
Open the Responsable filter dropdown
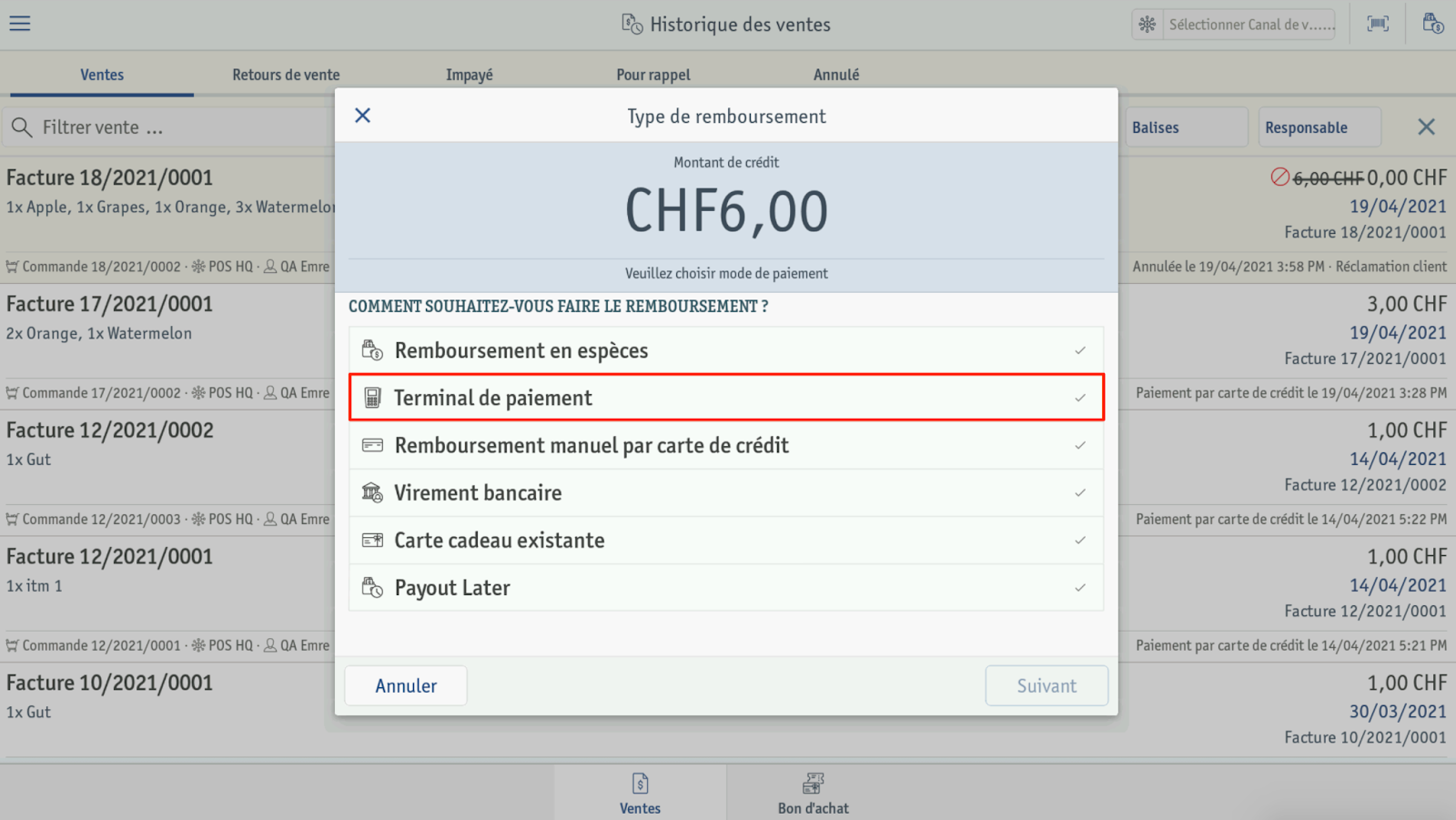pyautogui.click(x=1319, y=127)
